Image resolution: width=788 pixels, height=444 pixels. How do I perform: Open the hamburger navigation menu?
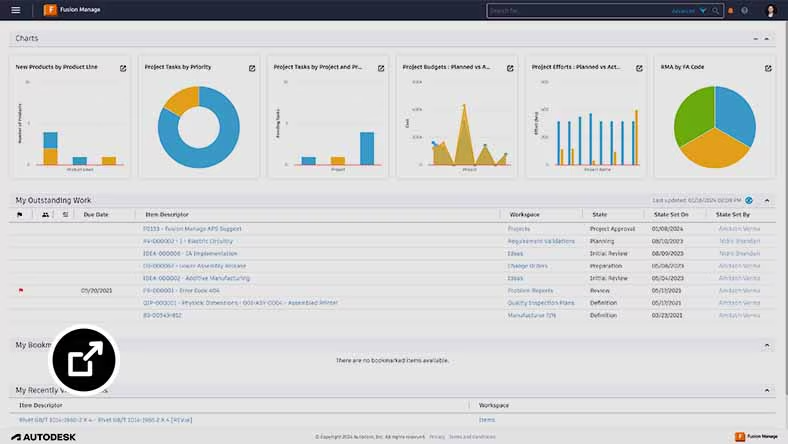coord(16,10)
